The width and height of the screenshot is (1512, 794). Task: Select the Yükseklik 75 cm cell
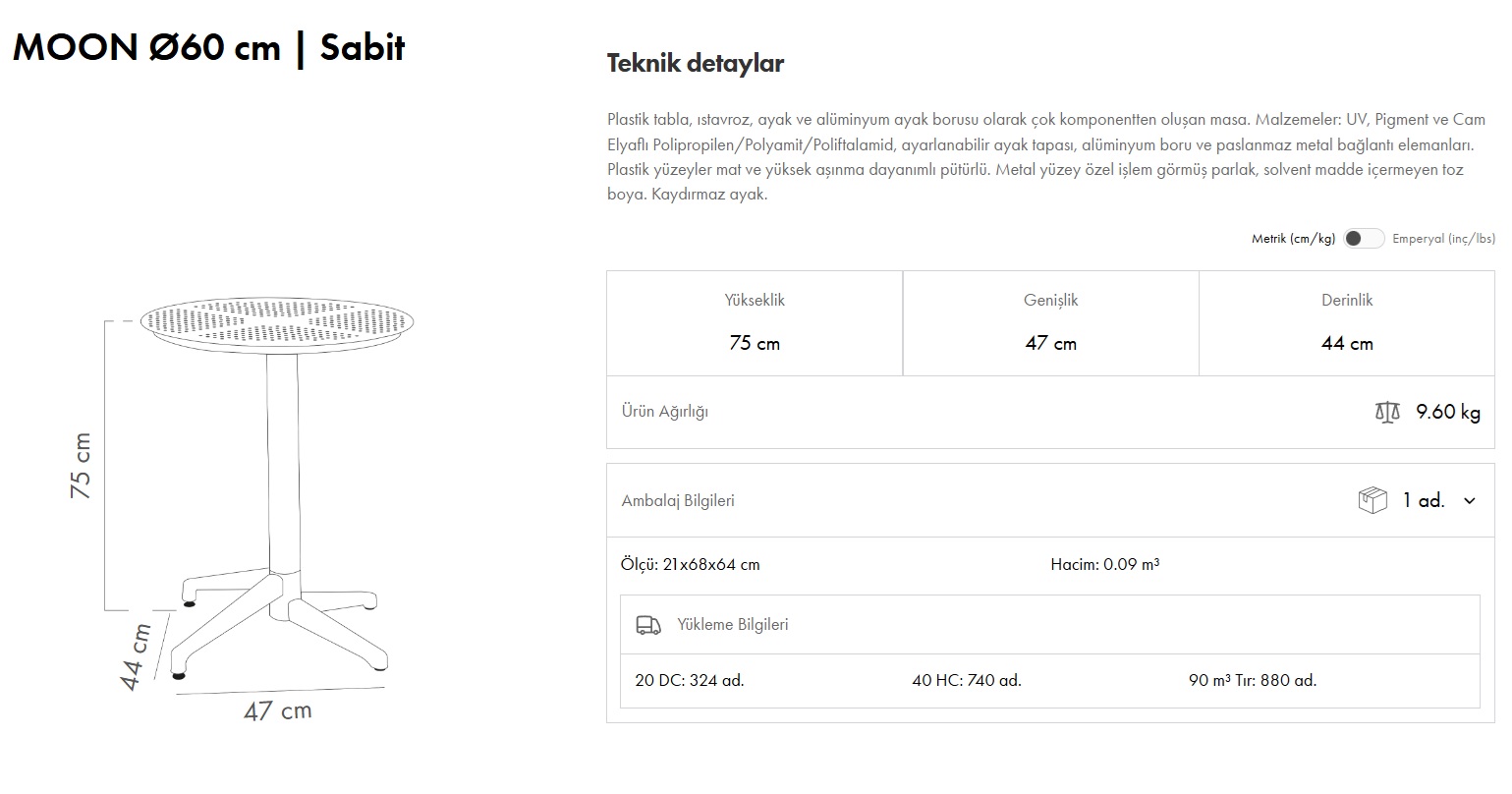click(x=755, y=323)
